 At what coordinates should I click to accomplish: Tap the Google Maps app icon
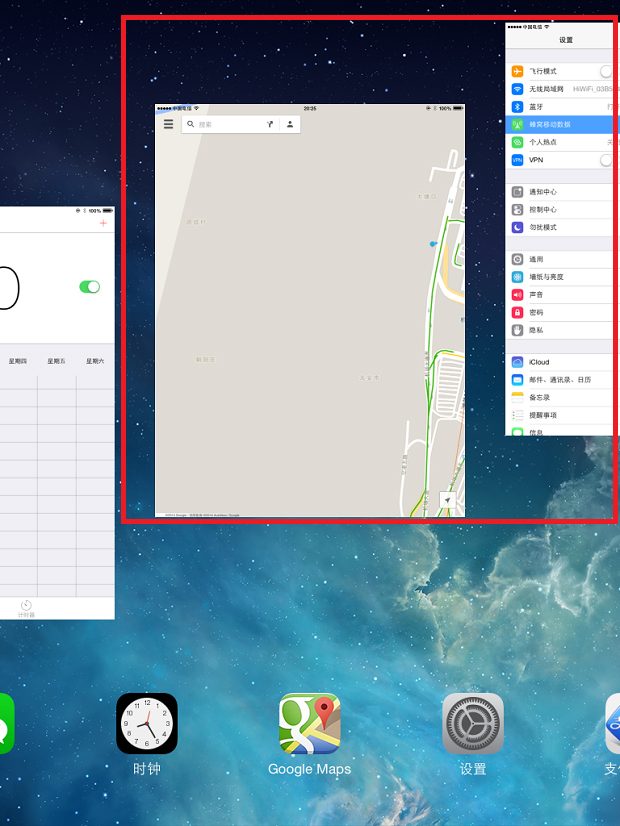309,723
